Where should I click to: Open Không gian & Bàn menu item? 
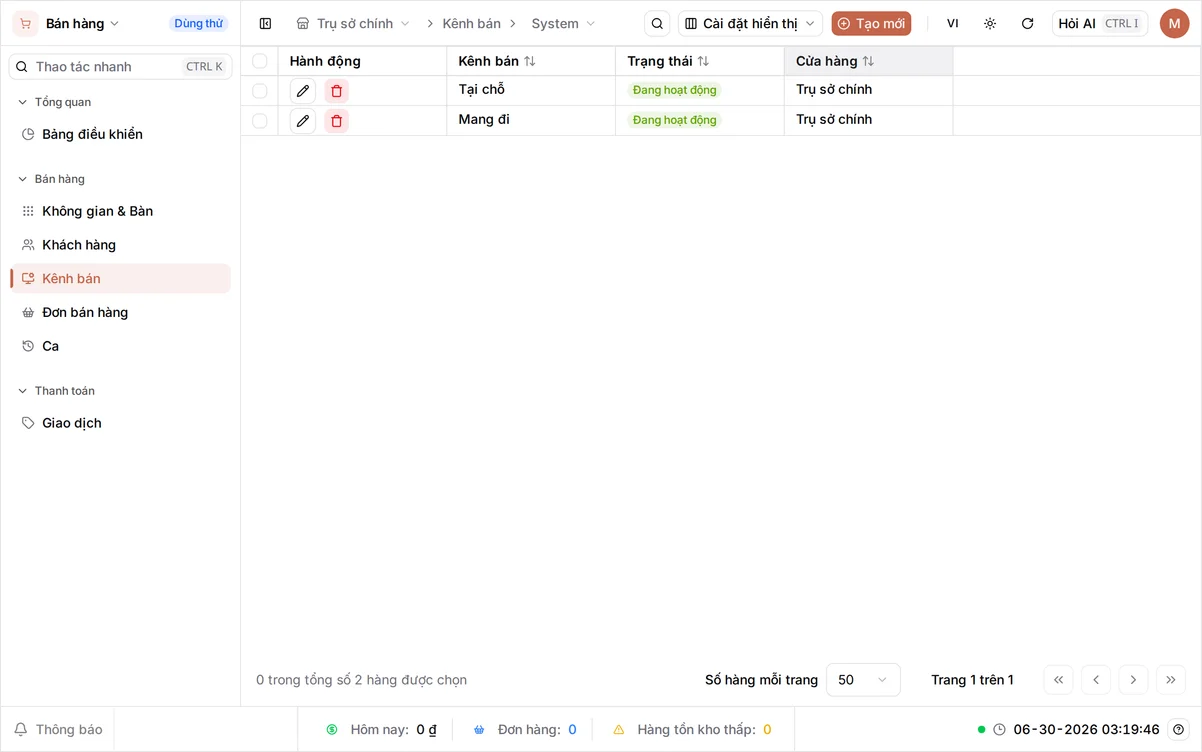tap(120, 211)
